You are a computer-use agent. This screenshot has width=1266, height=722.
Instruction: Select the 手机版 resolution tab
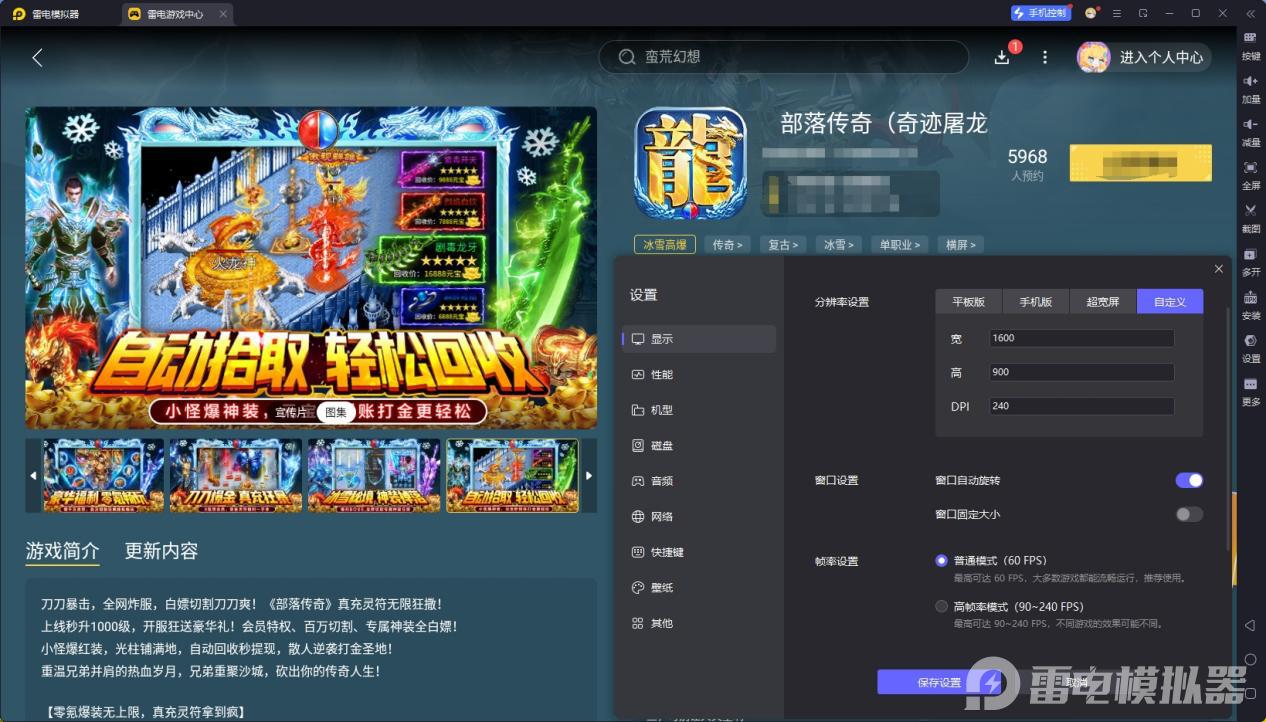[1036, 301]
